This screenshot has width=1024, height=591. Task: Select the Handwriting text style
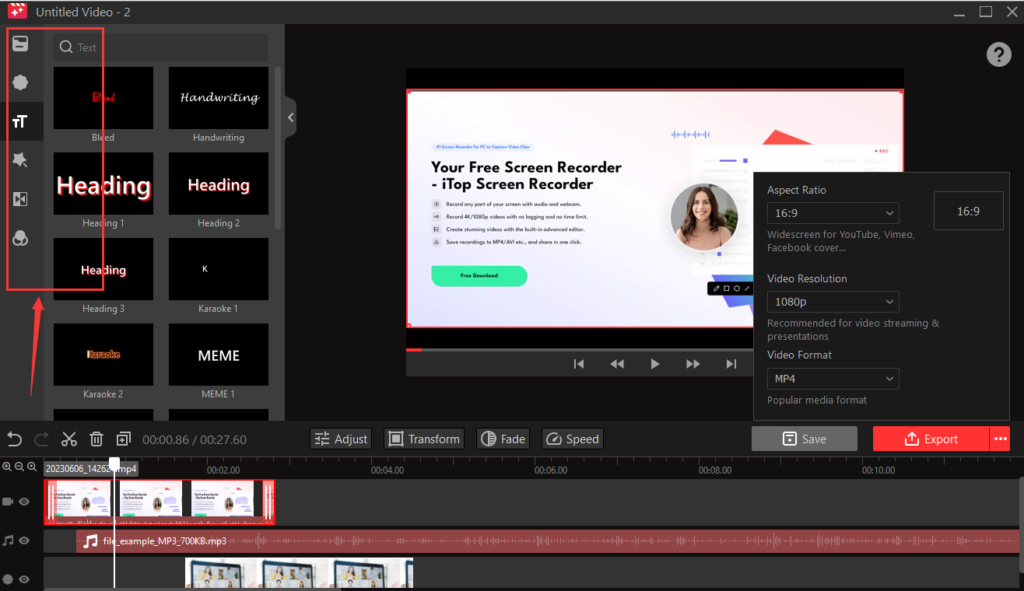(218, 98)
